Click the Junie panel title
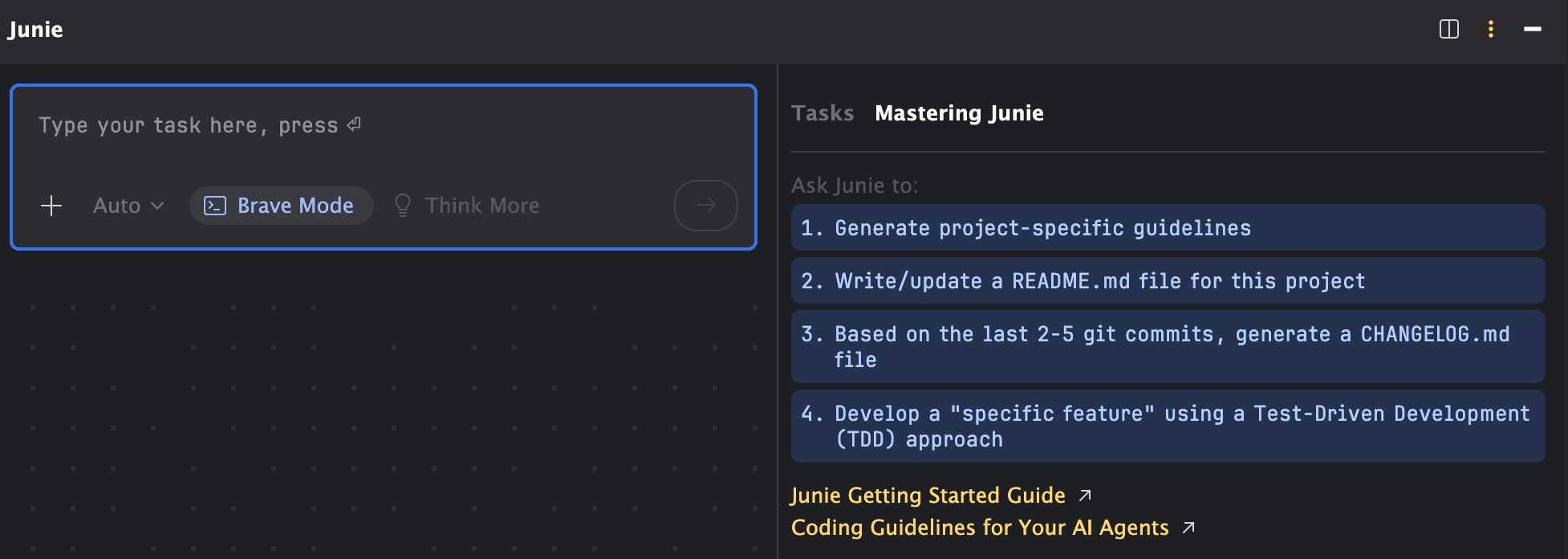The height and width of the screenshot is (559, 1568). 35,30
